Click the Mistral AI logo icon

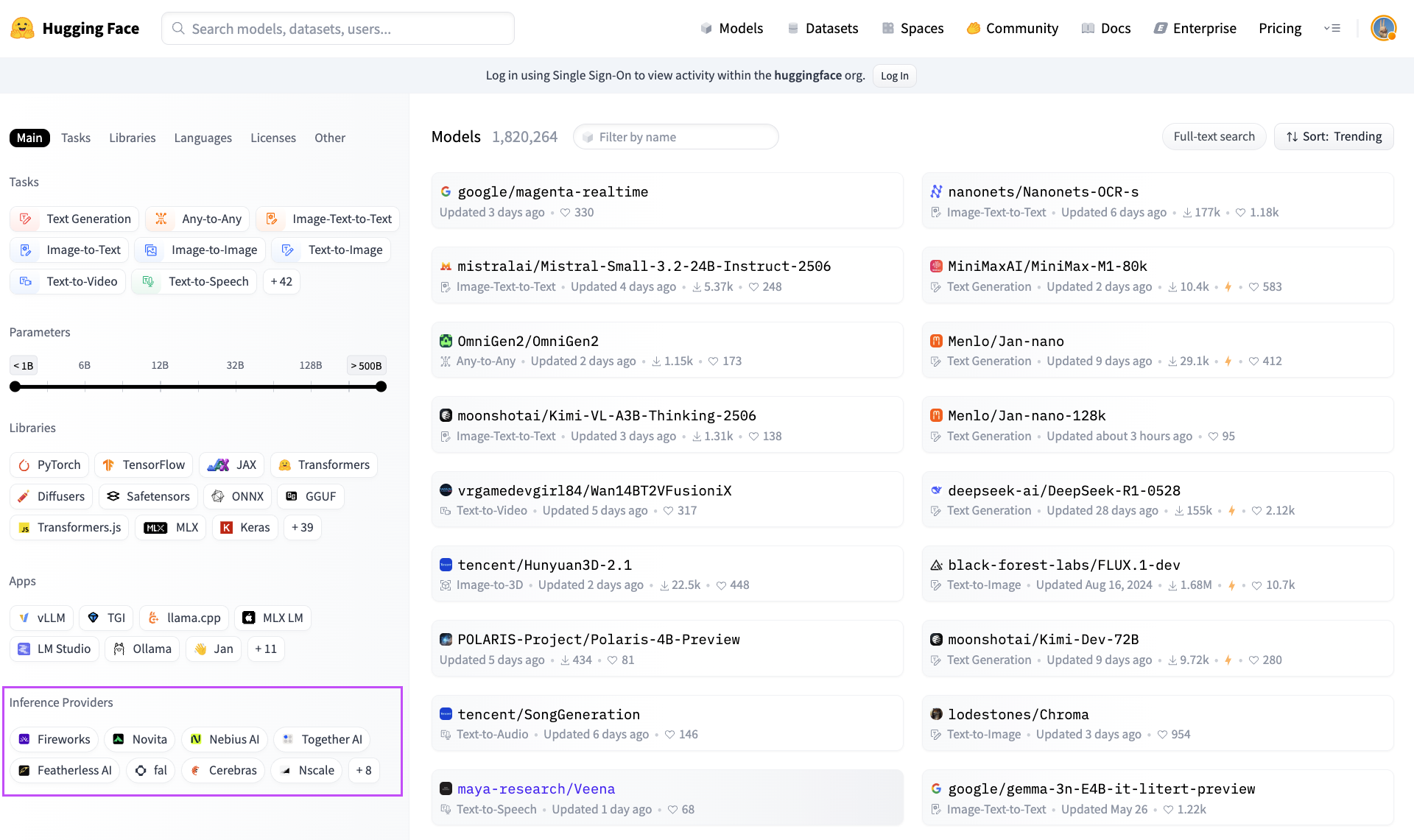pyautogui.click(x=446, y=267)
